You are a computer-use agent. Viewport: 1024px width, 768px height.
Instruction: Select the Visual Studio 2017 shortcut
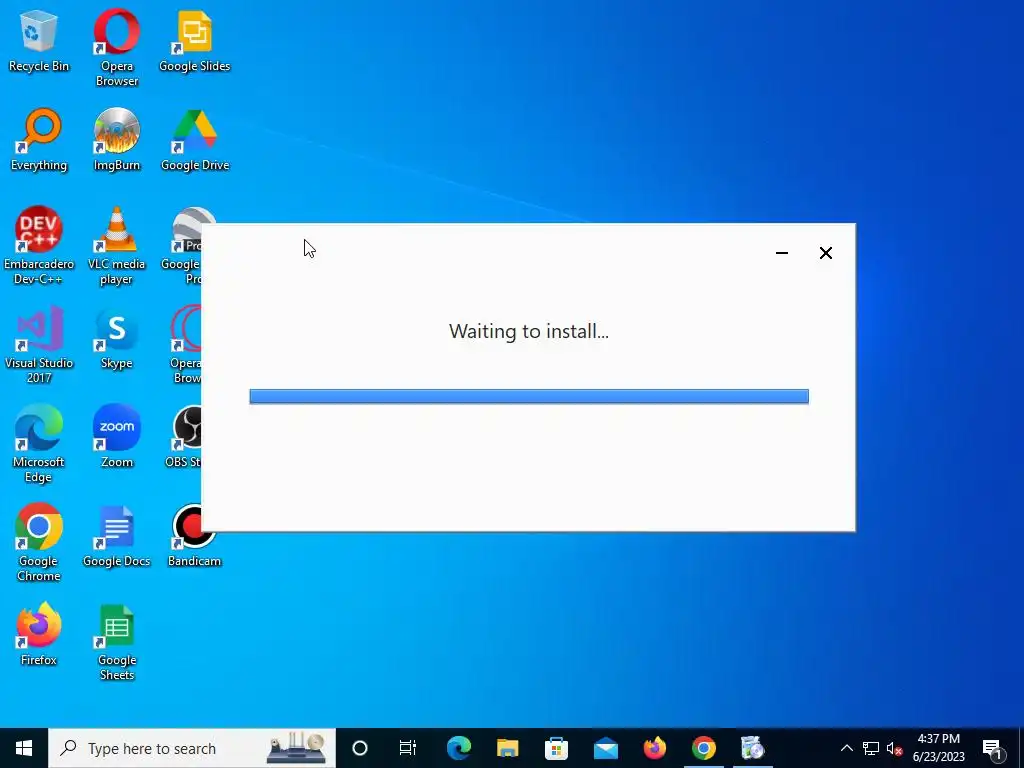[39, 345]
